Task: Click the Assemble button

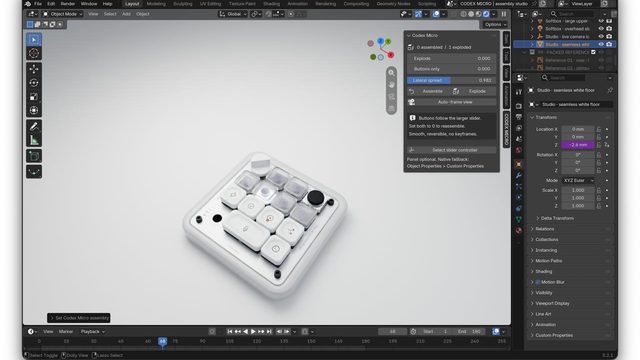Action: pyautogui.click(x=429, y=91)
